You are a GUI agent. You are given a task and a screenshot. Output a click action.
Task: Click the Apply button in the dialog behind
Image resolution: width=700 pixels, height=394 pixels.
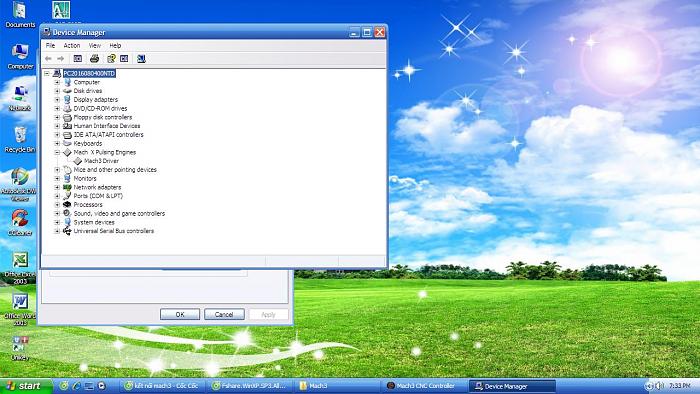pyautogui.click(x=268, y=314)
